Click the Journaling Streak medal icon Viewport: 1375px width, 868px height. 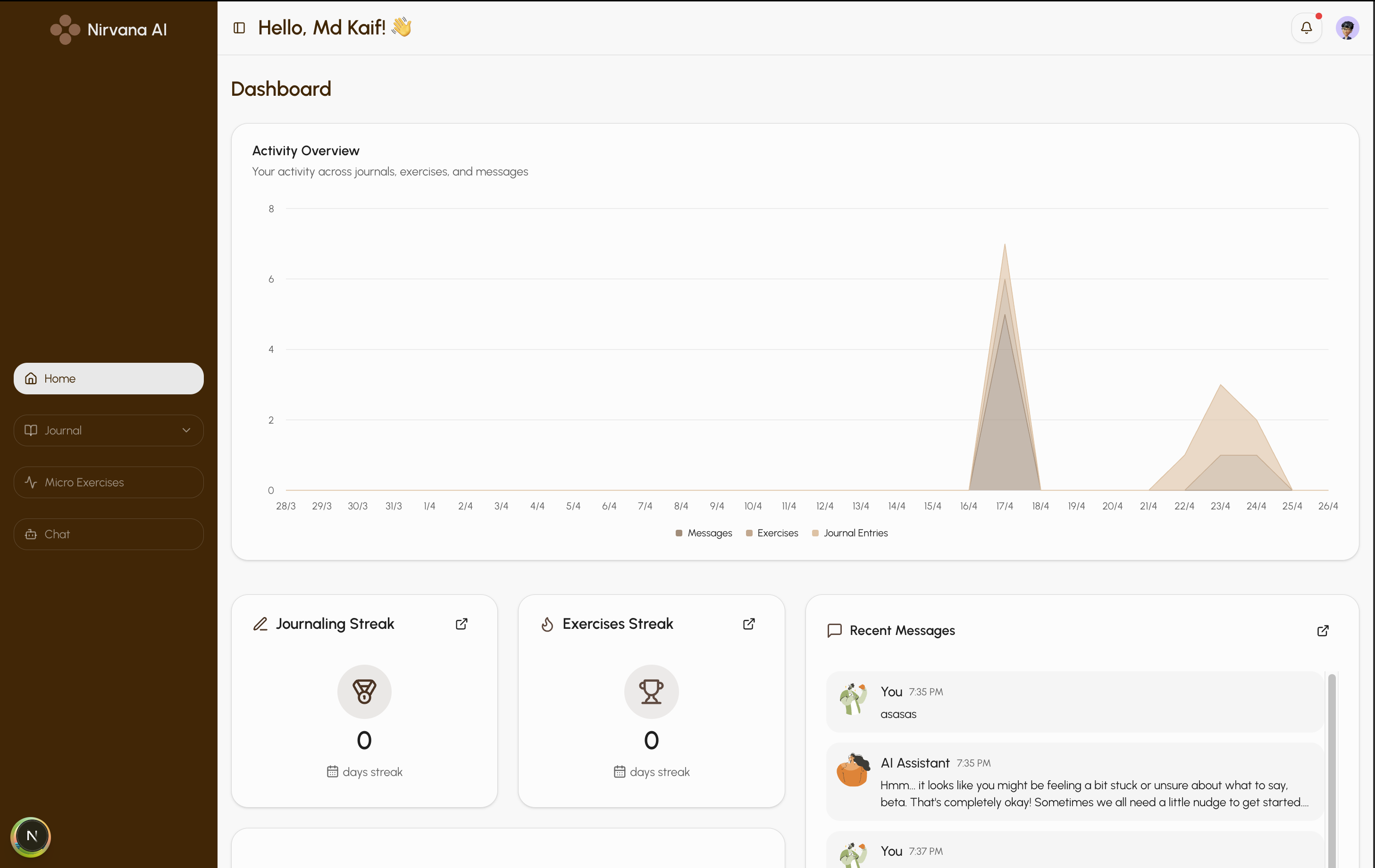click(364, 691)
